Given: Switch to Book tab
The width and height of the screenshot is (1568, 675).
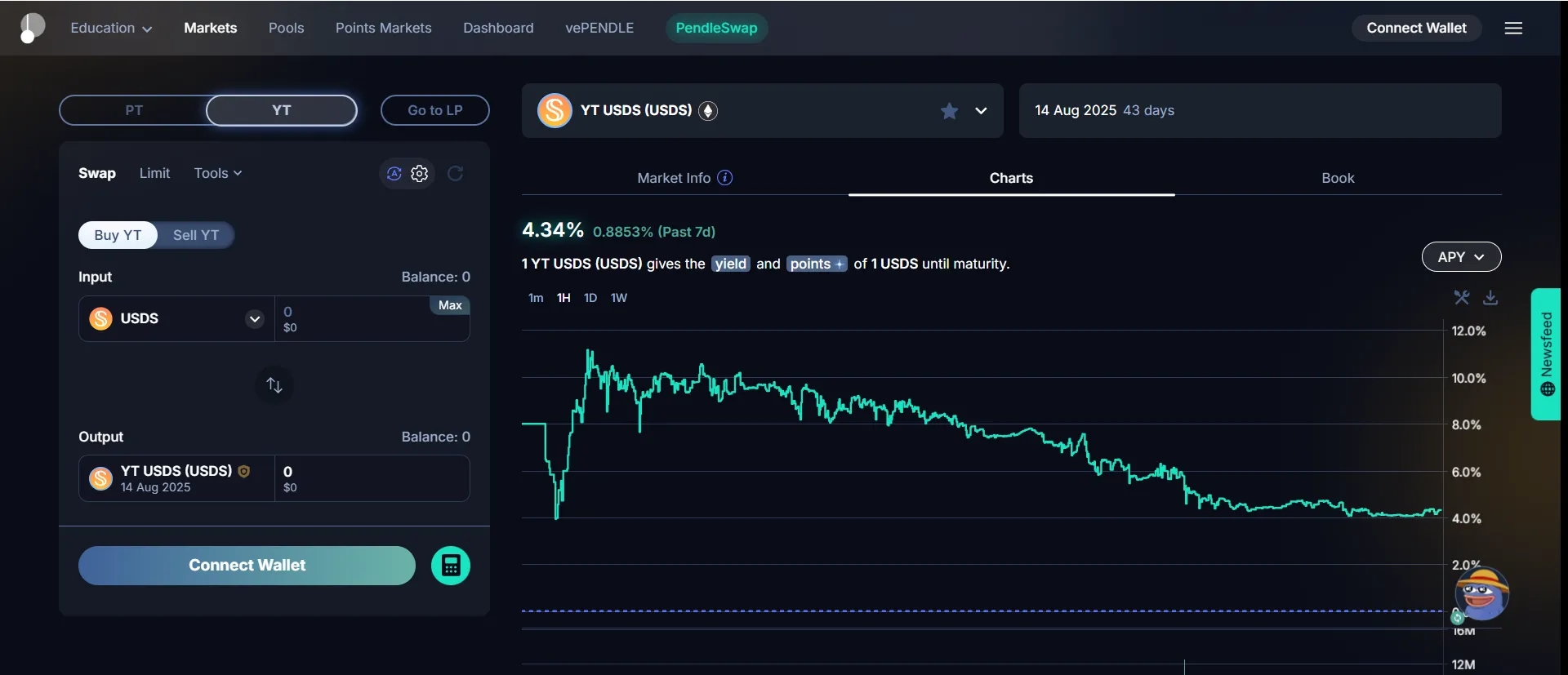Looking at the screenshot, I should tap(1338, 178).
